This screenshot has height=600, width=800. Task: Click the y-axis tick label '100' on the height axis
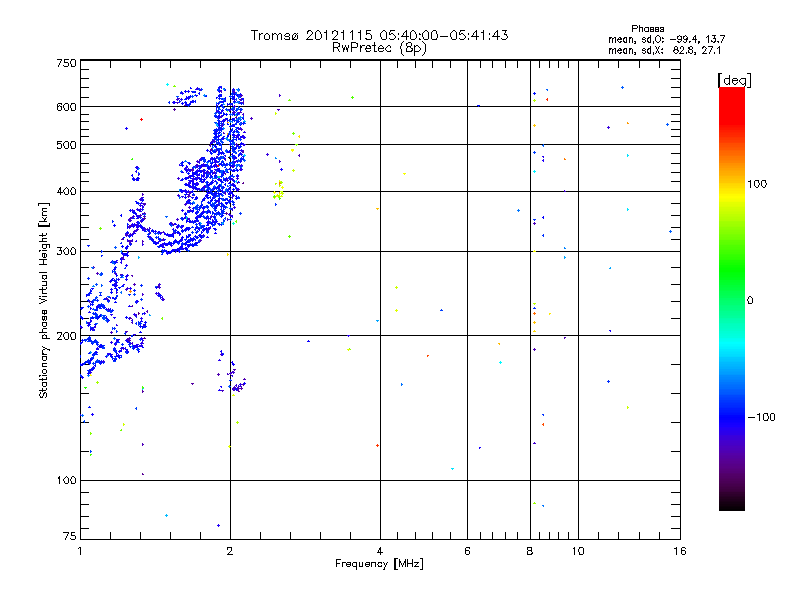[66, 481]
